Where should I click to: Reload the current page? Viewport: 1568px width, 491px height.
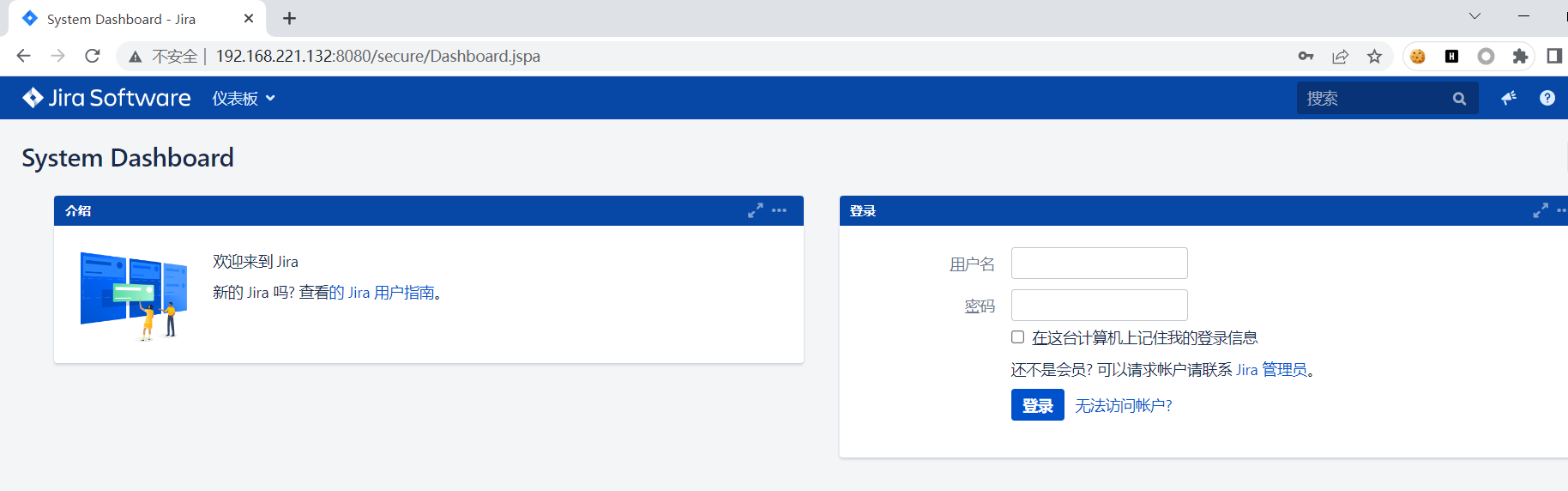click(x=93, y=56)
